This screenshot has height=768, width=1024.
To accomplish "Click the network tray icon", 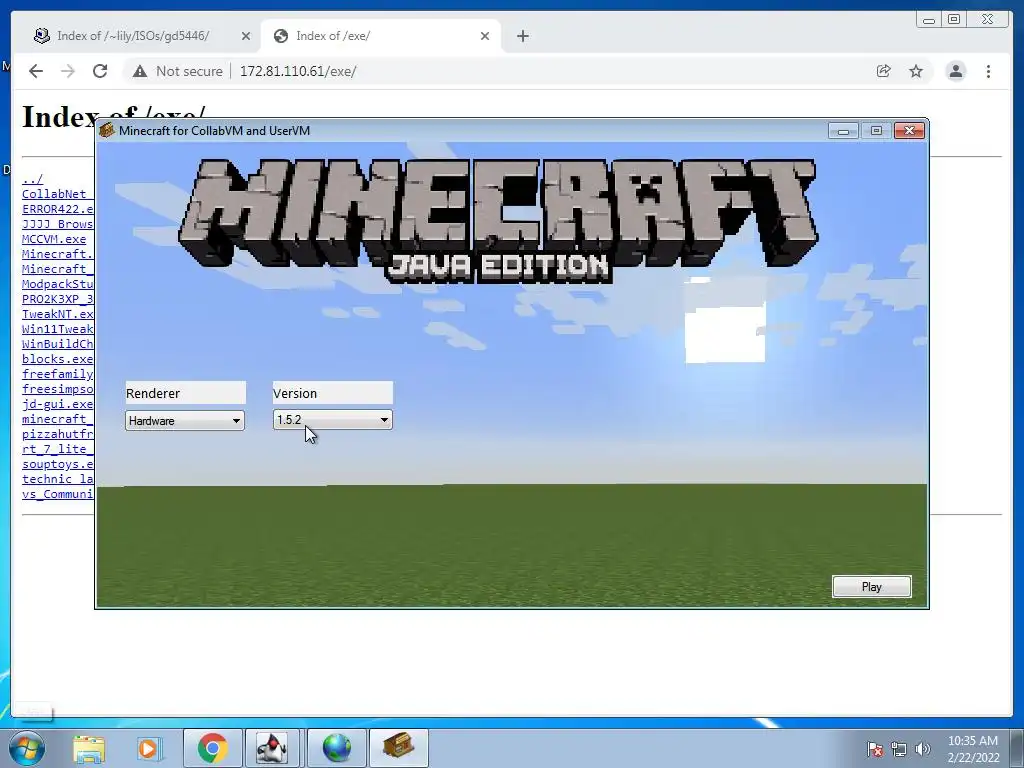I will pyautogui.click(x=899, y=749).
